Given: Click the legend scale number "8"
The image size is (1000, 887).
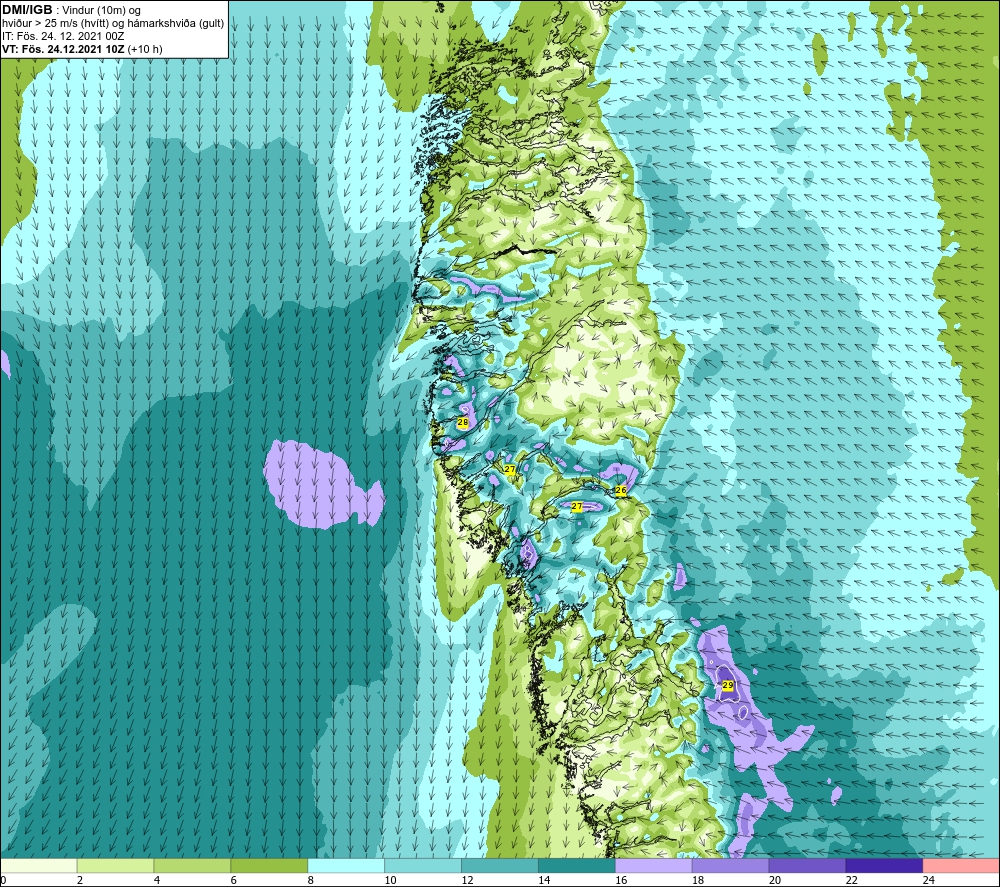Looking at the screenshot, I should click(x=311, y=880).
